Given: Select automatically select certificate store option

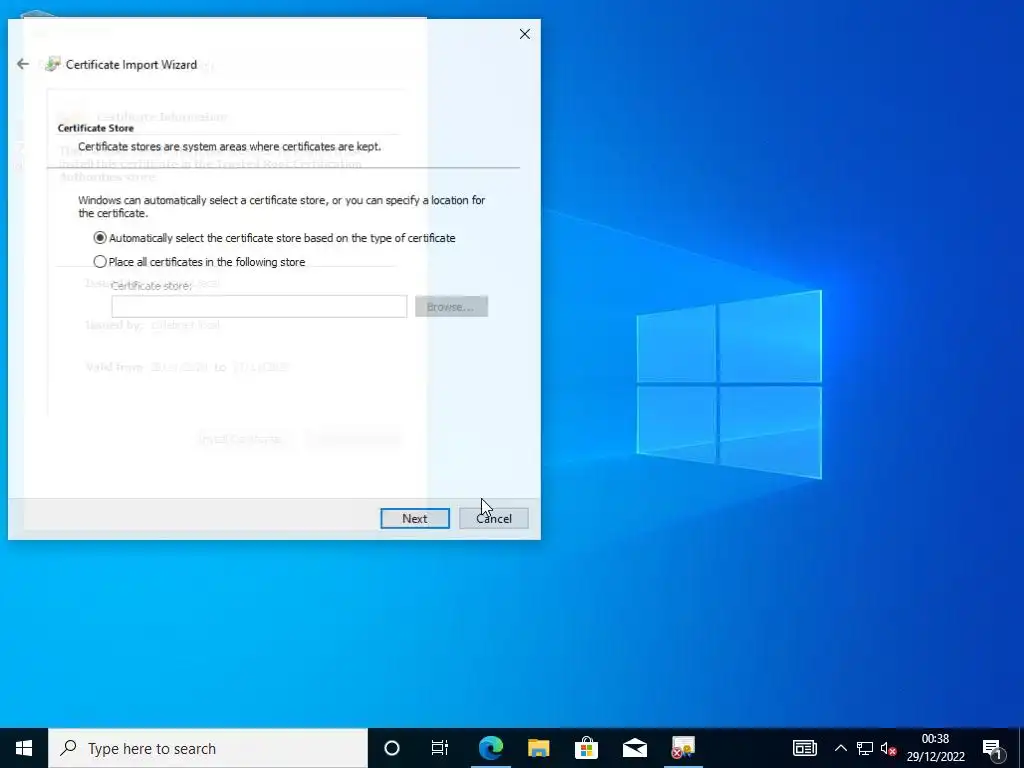Looking at the screenshot, I should point(275,238).
